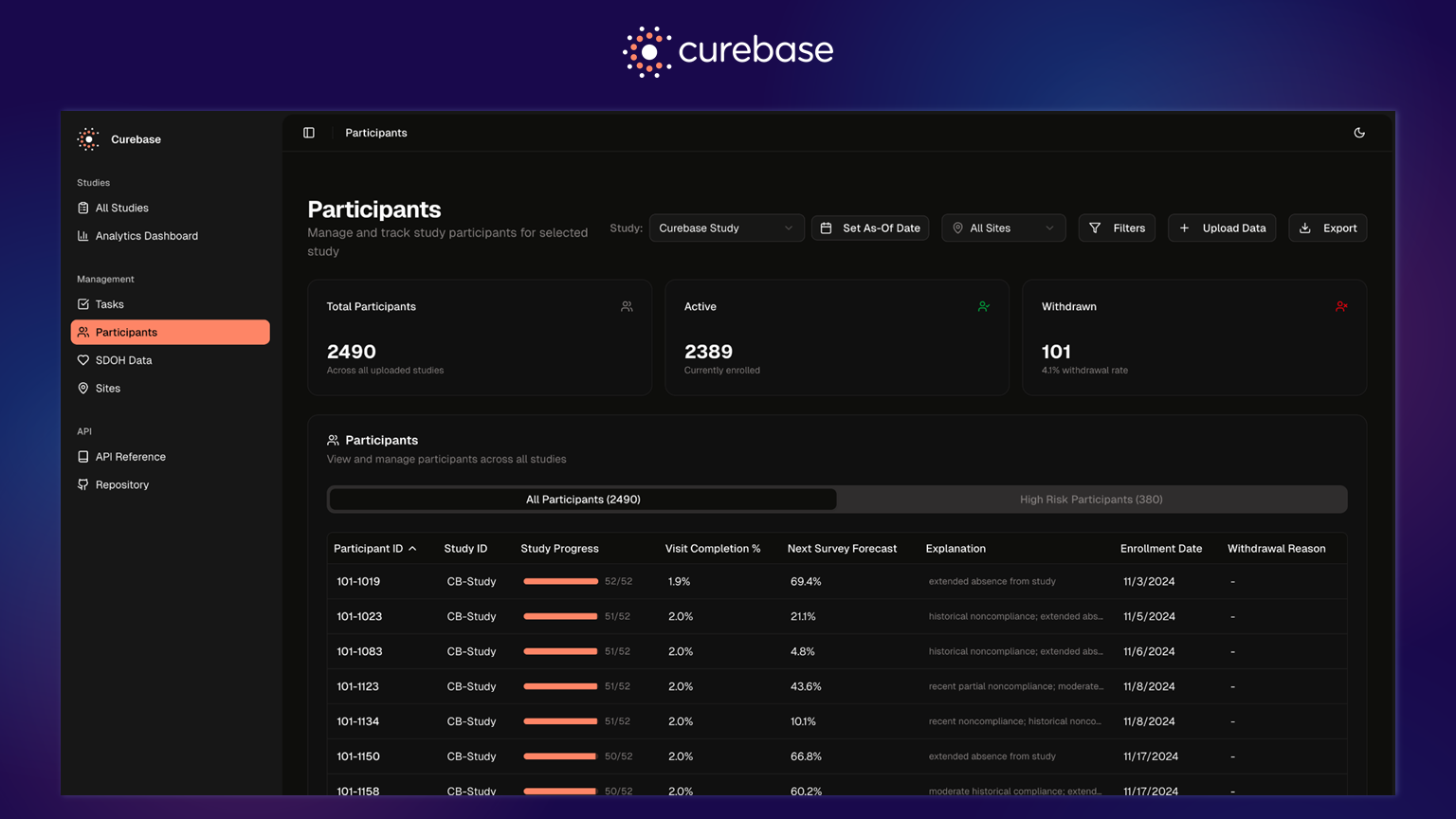Open the API Reference page
1456x819 pixels.
tap(130, 457)
